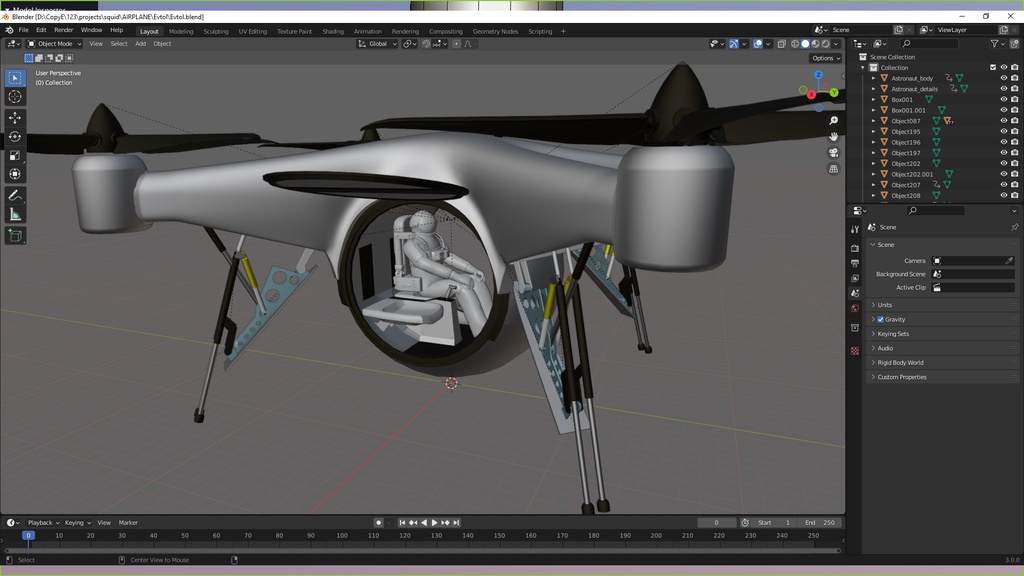
Task: Open the Keying menu in the timeline
Action: click(76, 523)
